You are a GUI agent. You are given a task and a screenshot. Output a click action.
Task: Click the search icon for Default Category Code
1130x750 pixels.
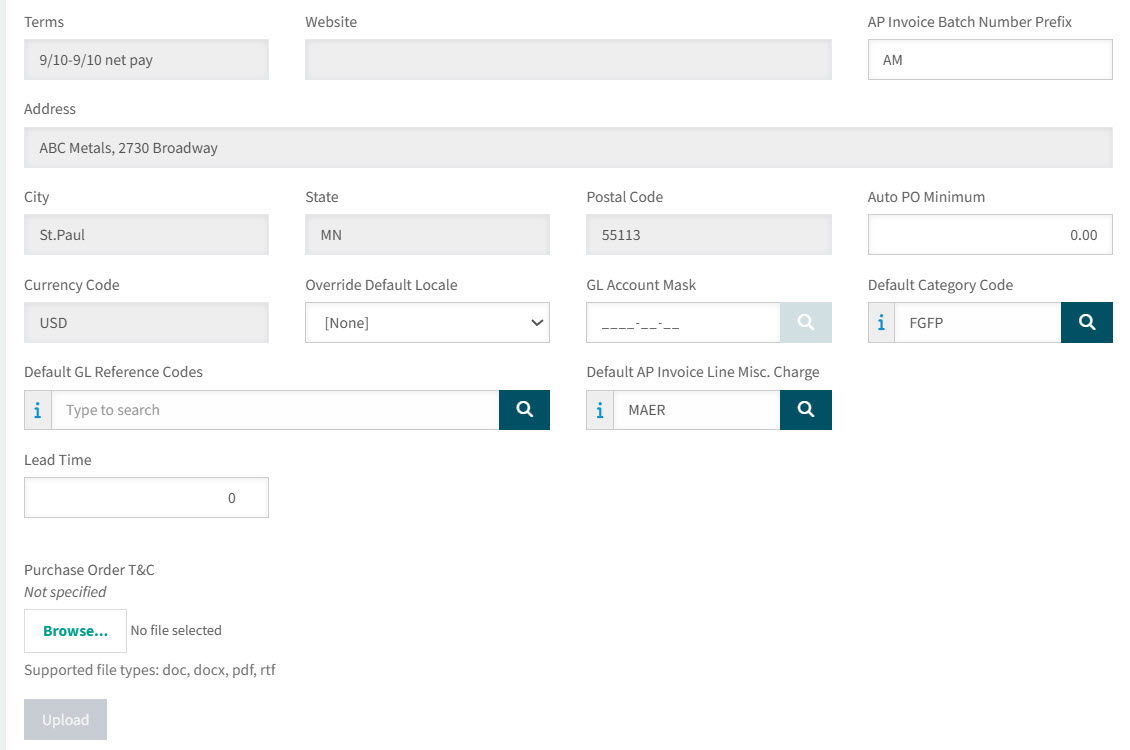(1086, 323)
